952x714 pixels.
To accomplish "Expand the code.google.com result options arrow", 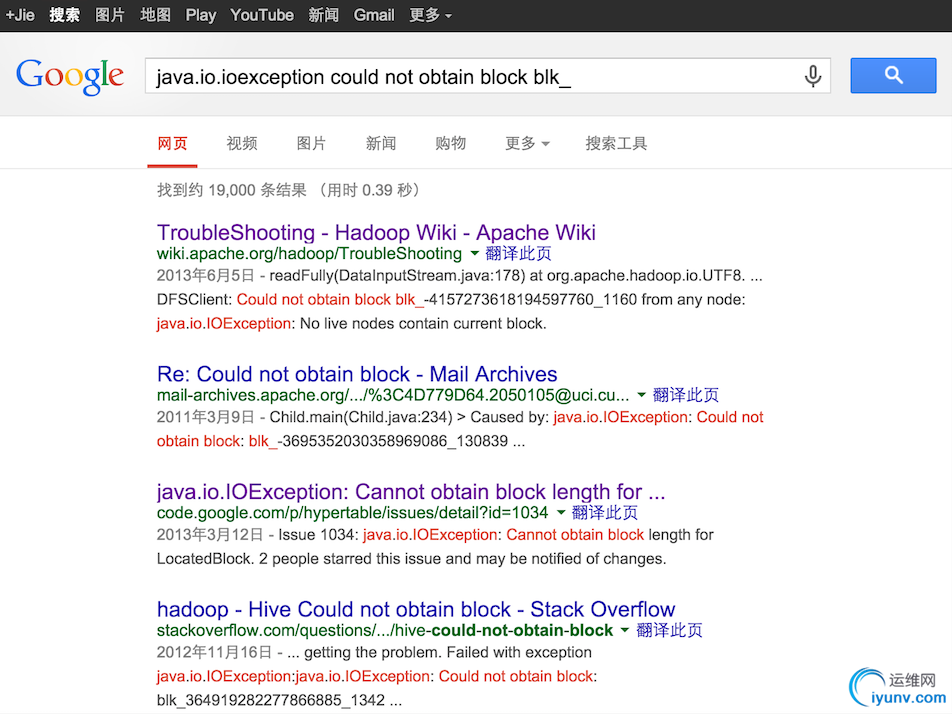I will coord(561,513).
